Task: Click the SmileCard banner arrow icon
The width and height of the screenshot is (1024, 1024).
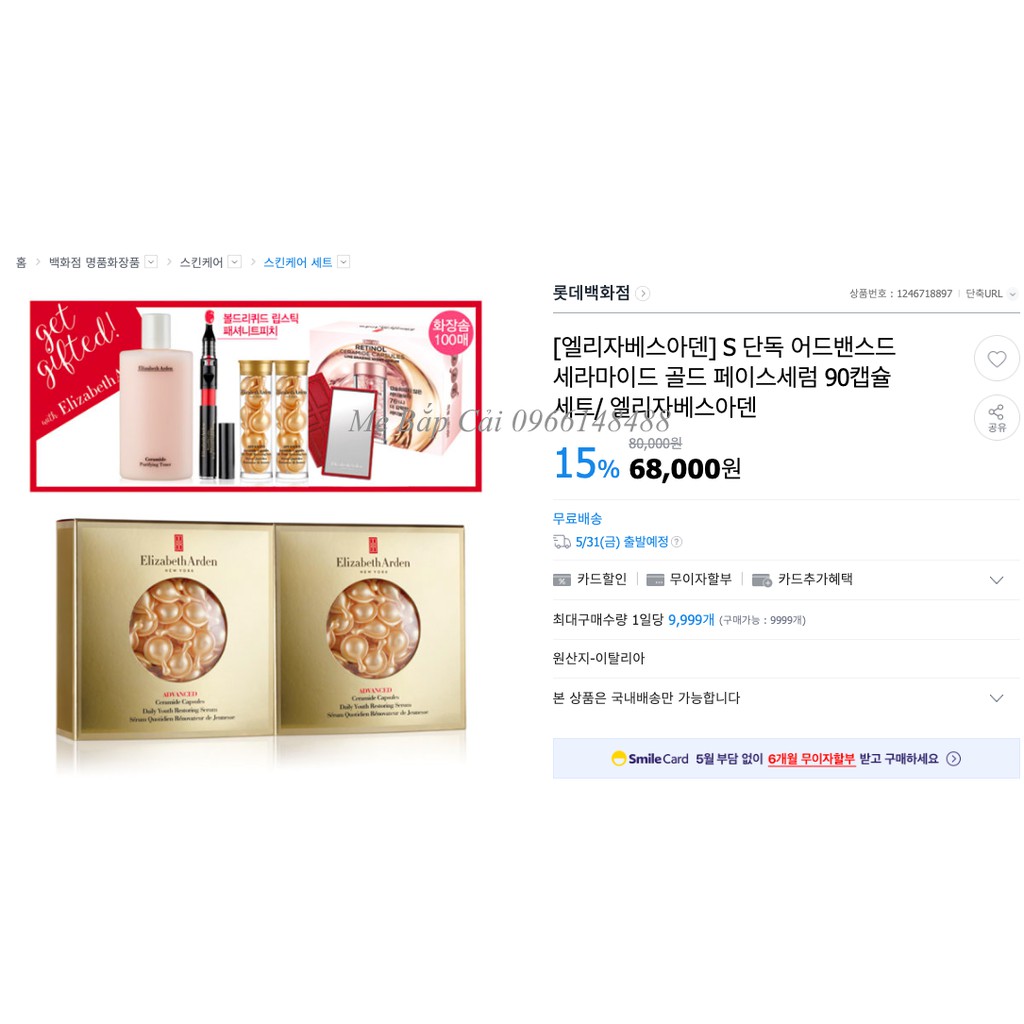Action: point(953,758)
